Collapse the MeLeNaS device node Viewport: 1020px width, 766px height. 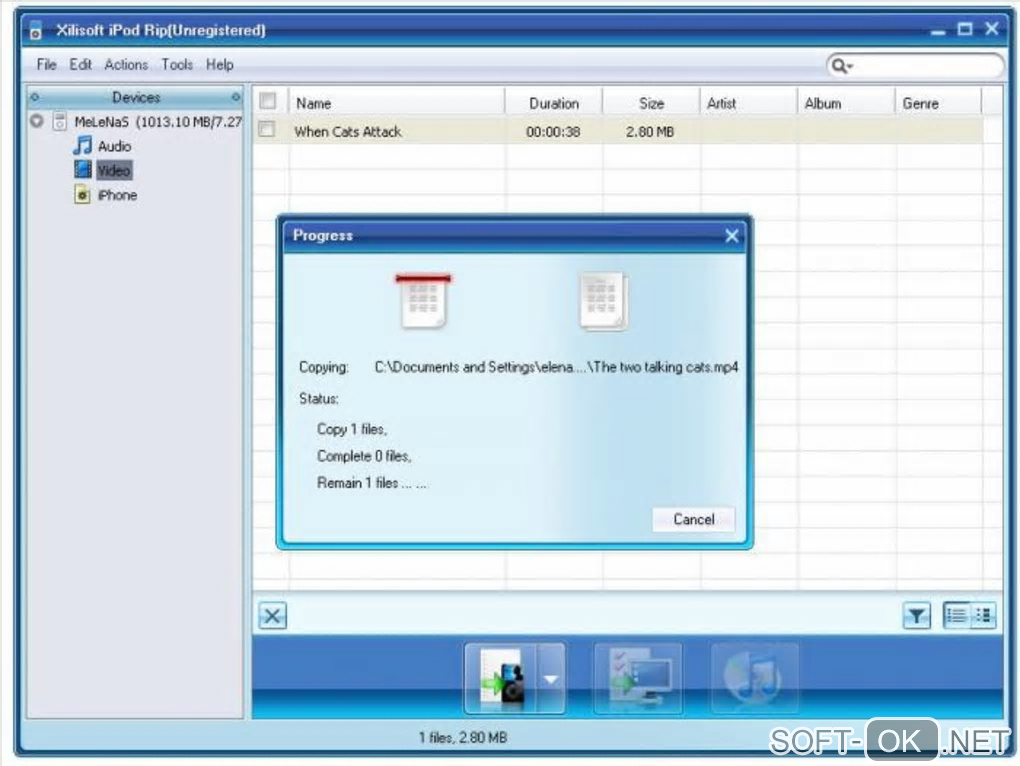pos(37,121)
